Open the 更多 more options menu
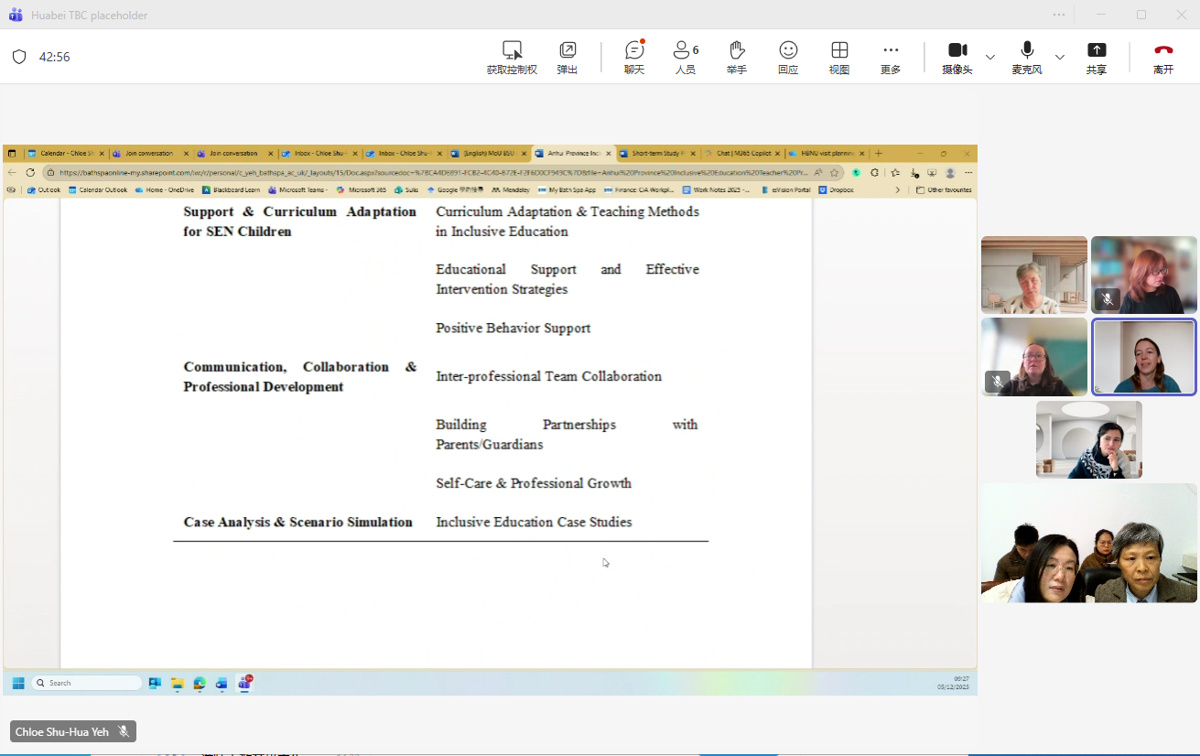 [x=890, y=51]
